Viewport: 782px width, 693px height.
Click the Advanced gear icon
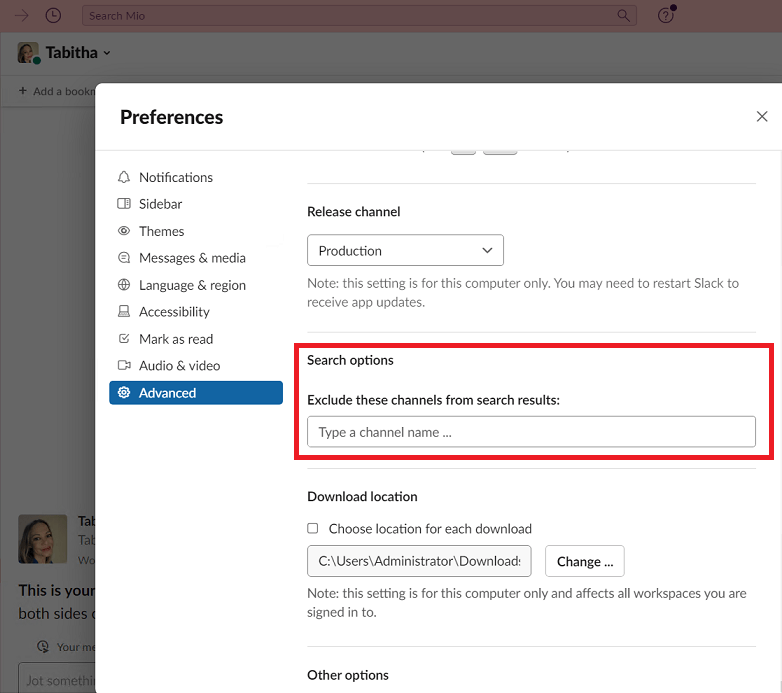pos(124,393)
